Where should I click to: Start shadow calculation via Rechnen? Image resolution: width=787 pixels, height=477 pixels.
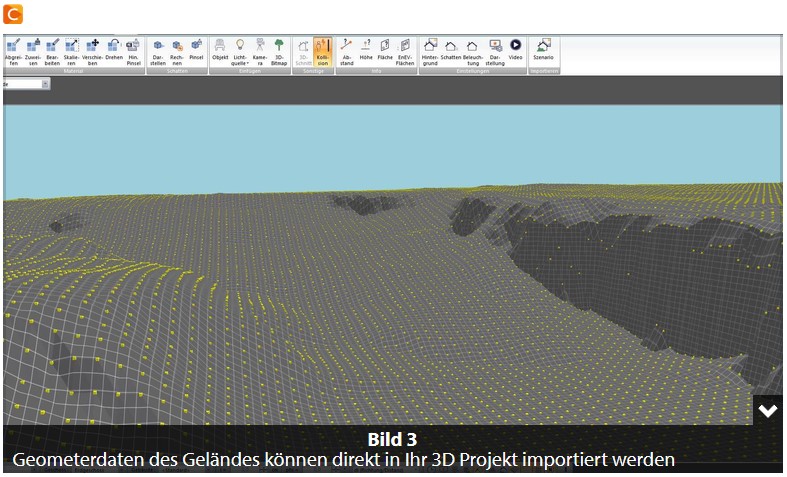(177, 52)
